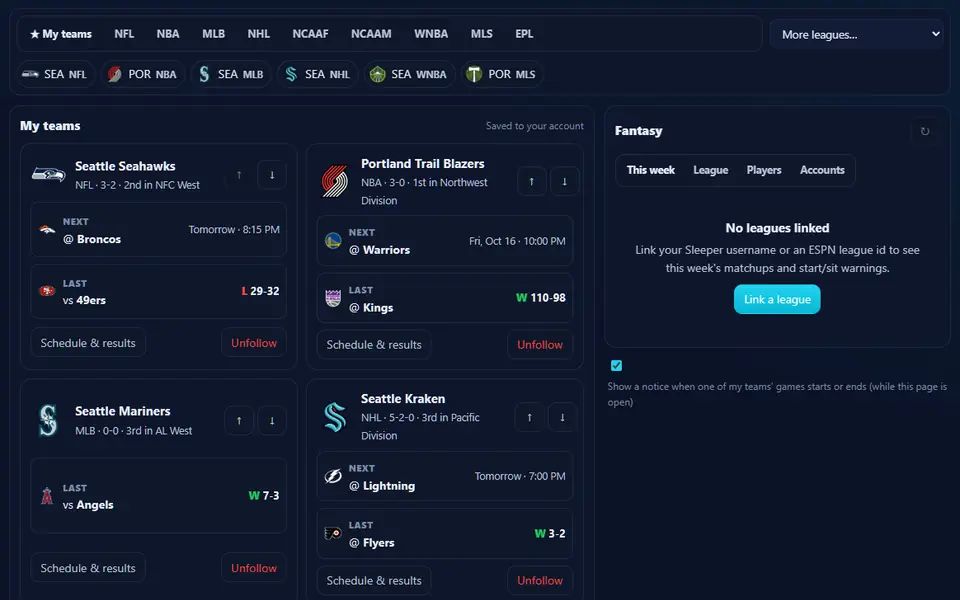
Task: Select the SEA NHL team chip
Action: pos(317,74)
